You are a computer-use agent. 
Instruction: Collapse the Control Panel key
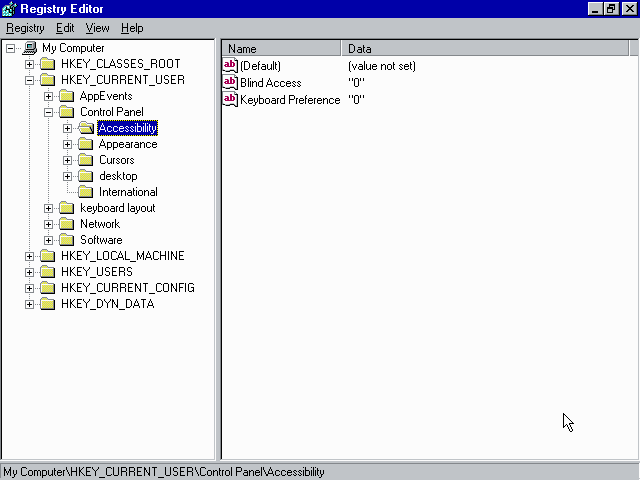(x=49, y=112)
